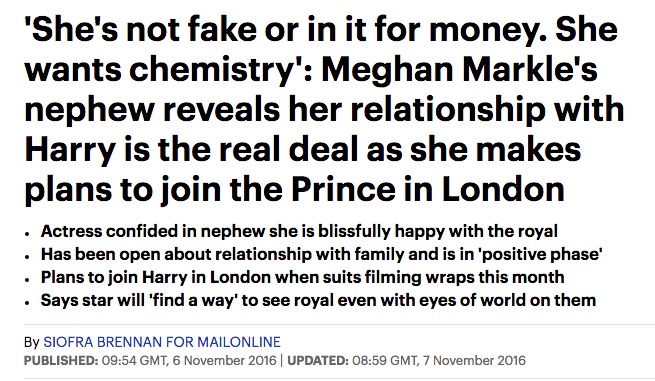Viewport: 655px width, 381px height.
Task: Click the published time 09:54 GMT, 6 November 2016
Action: tap(189, 361)
